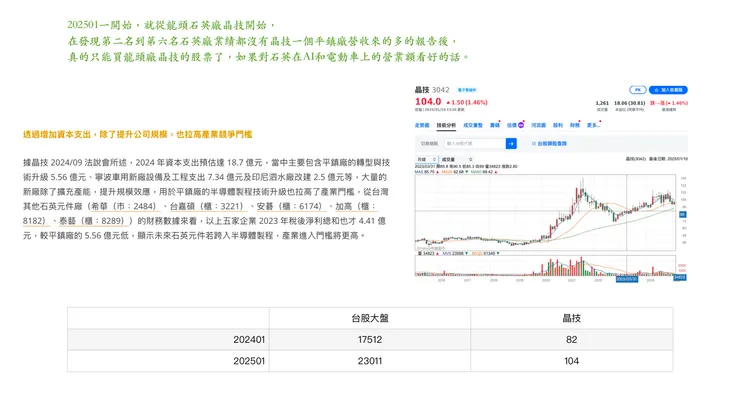Open the 走勢圖 tab
Viewport: 740px width, 395px height.
coord(422,125)
